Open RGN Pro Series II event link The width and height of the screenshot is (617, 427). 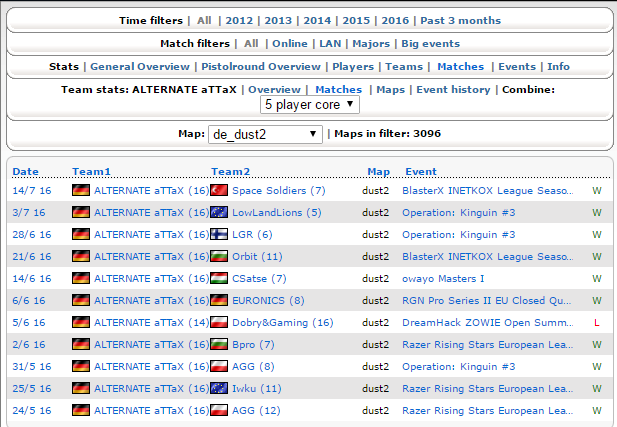coord(486,301)
